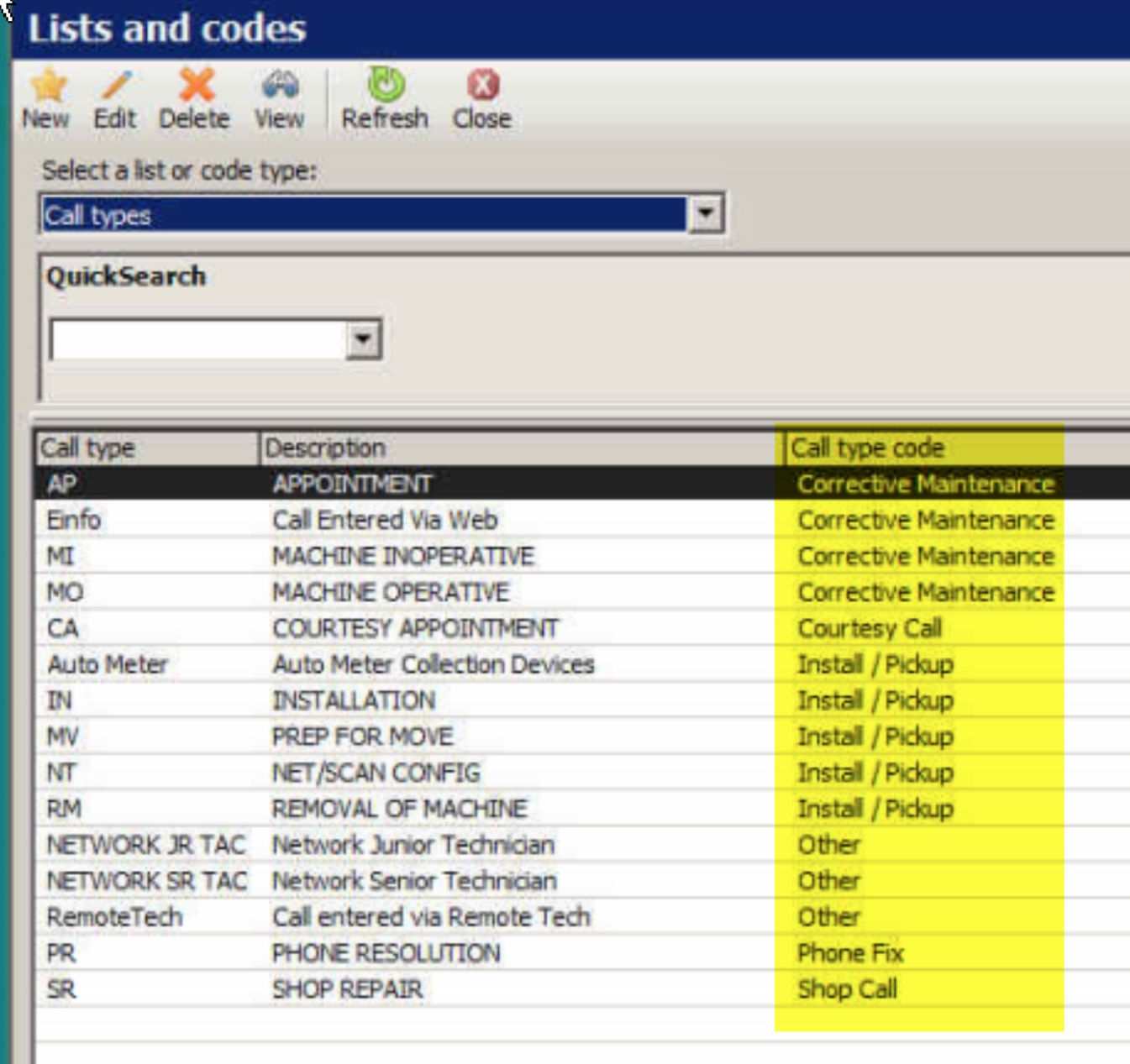1130x1064 pixels.
Task: Click Other code in RemoteTech row
Action: (829, 918)
